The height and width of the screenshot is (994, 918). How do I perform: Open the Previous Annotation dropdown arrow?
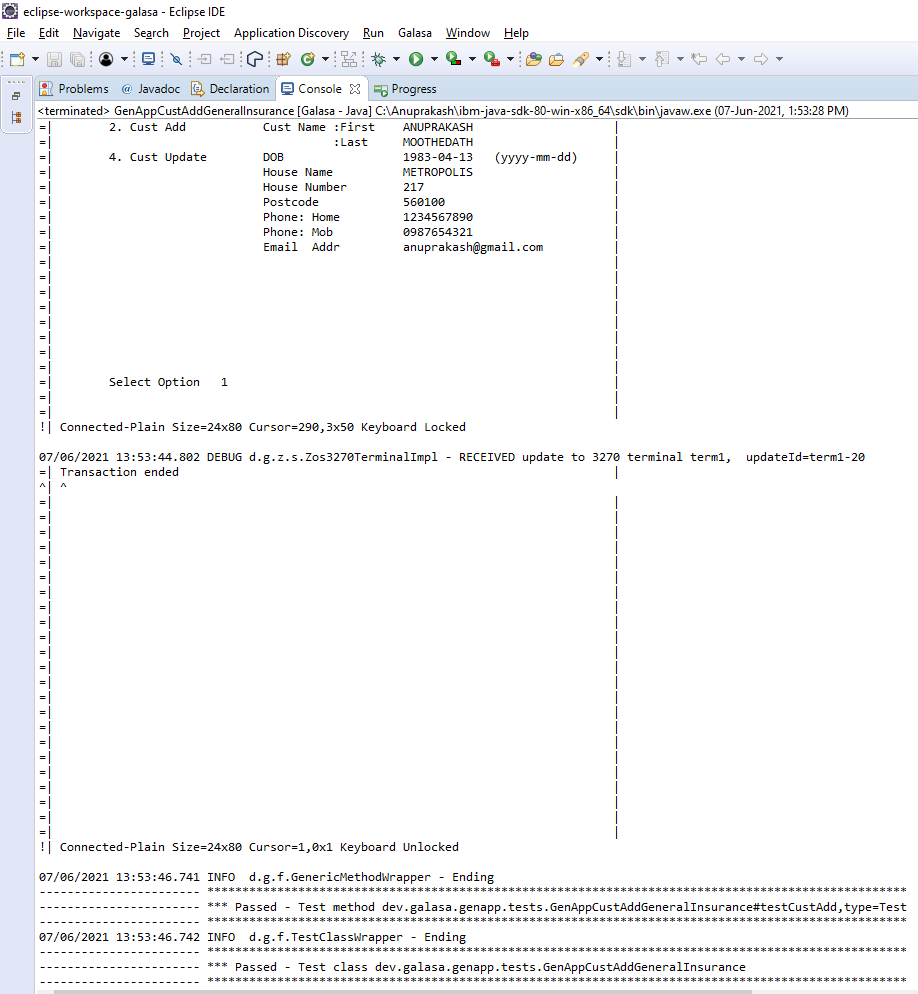(680, 59)
